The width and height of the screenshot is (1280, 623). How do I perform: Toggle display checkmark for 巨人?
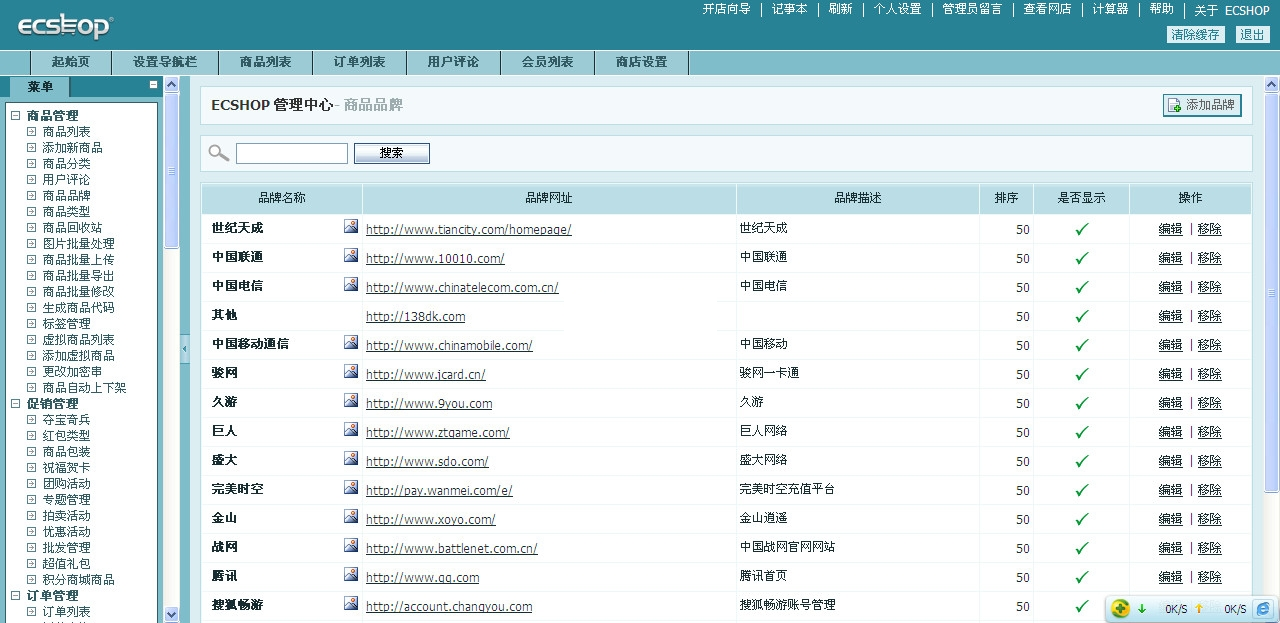1081,432
